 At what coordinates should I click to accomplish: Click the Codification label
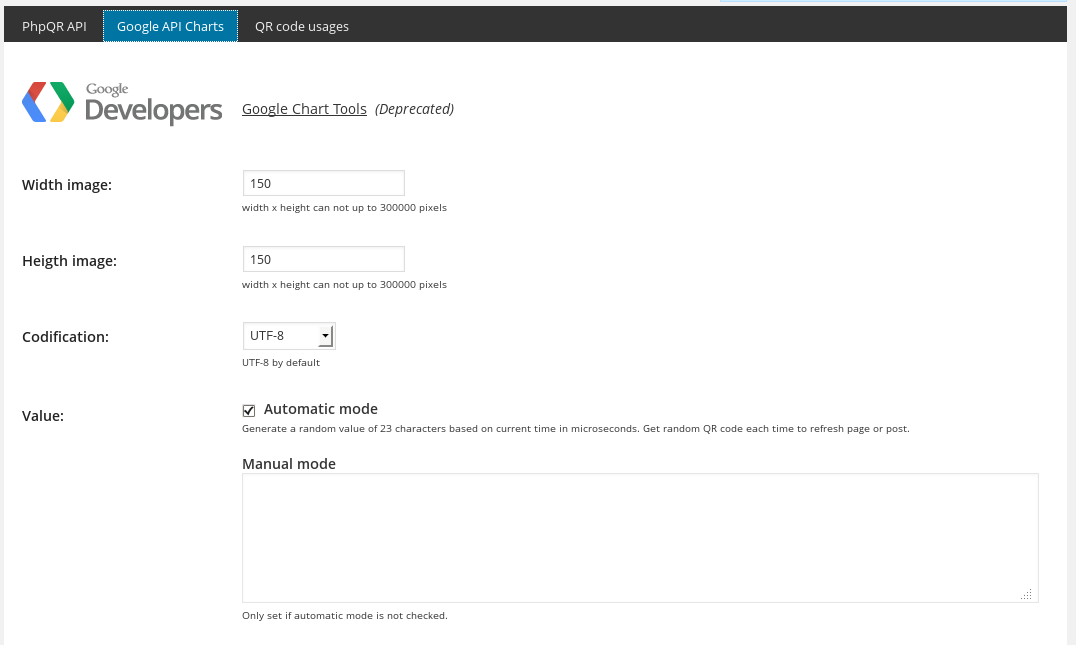pyautogui.click(x=65, y=337)
